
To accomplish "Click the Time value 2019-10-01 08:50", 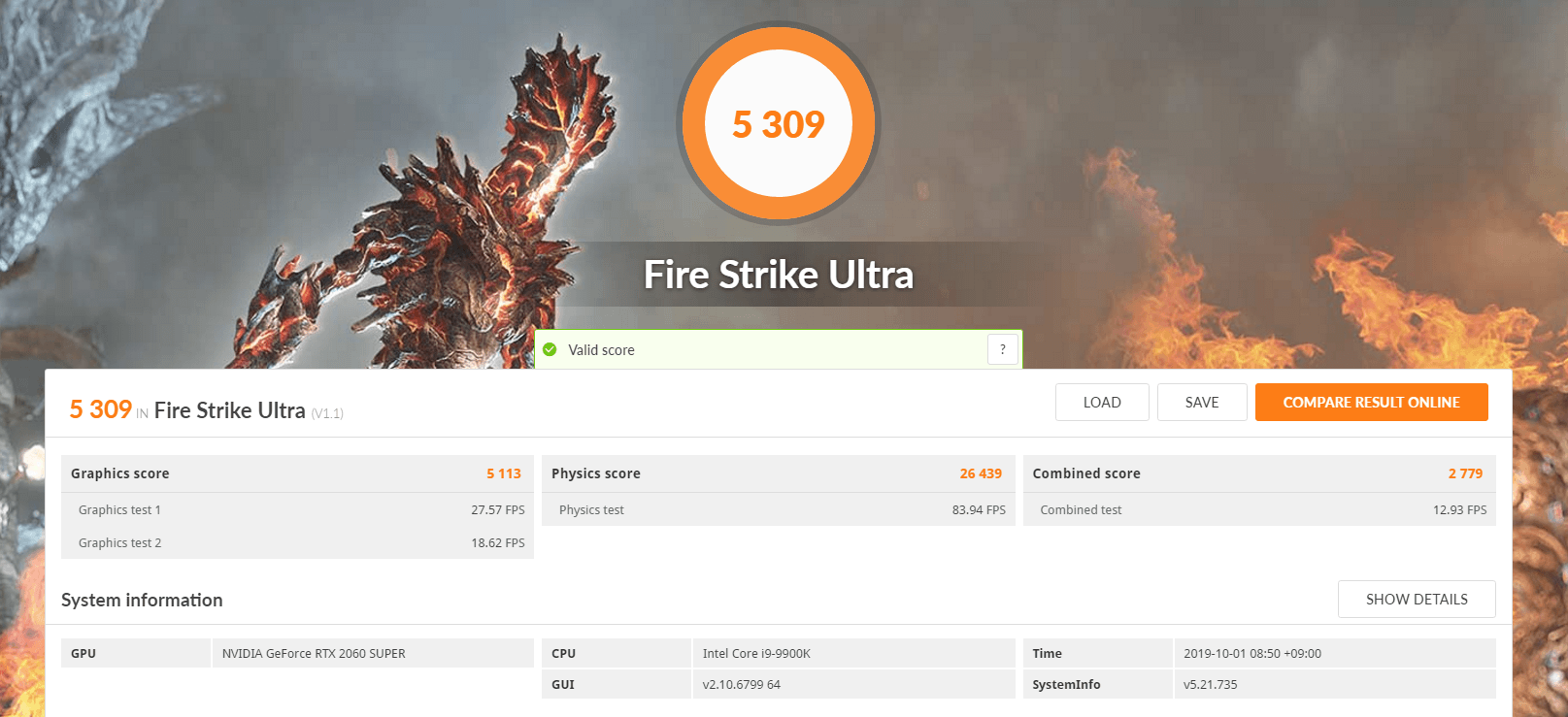I will 1251,654.
